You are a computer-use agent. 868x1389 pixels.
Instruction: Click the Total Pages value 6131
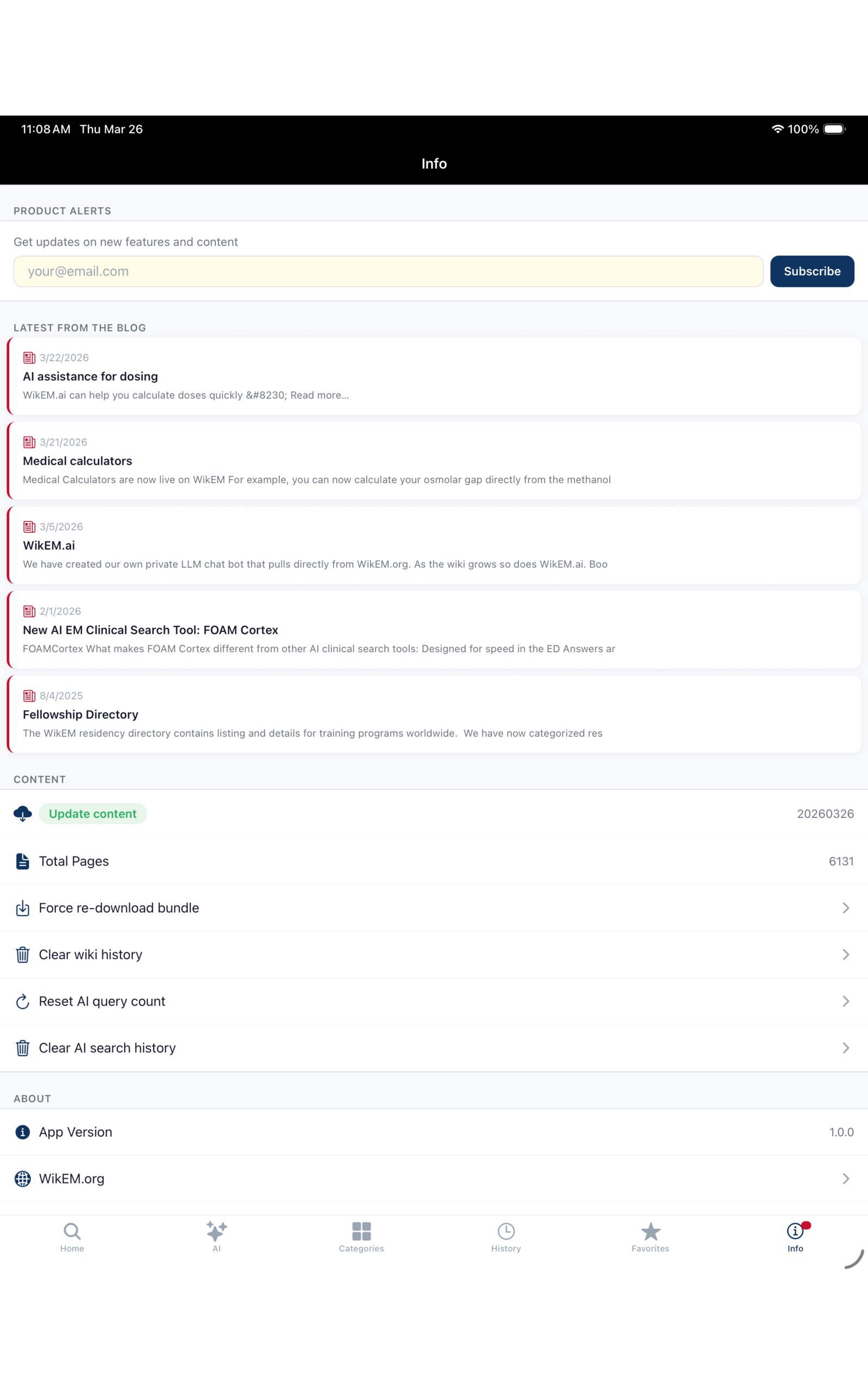tap(841, 861)
